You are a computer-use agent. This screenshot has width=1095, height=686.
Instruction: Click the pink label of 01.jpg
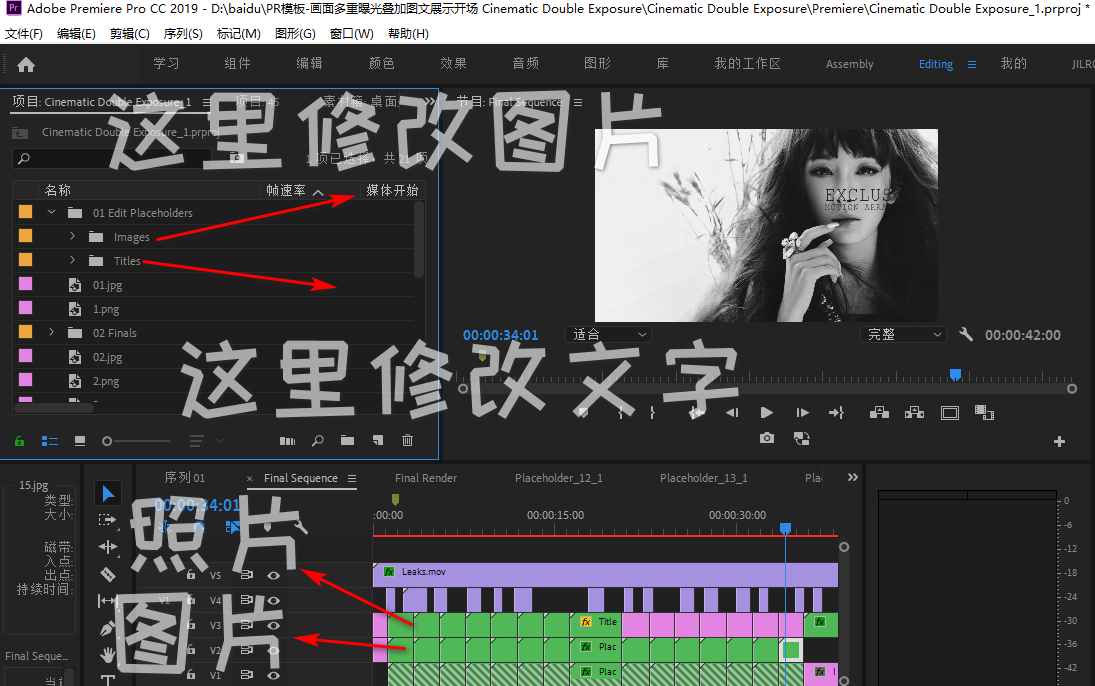[x=25, y=284]
